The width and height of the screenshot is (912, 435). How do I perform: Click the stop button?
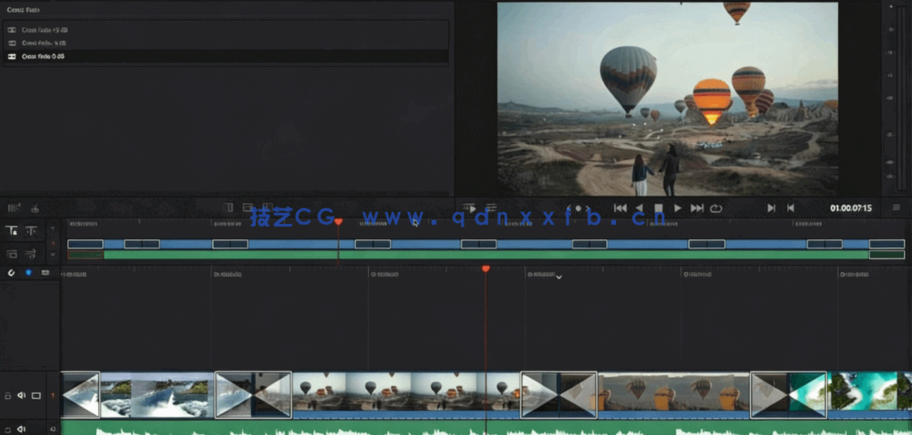pyautogui.click(x=658, y=208)
